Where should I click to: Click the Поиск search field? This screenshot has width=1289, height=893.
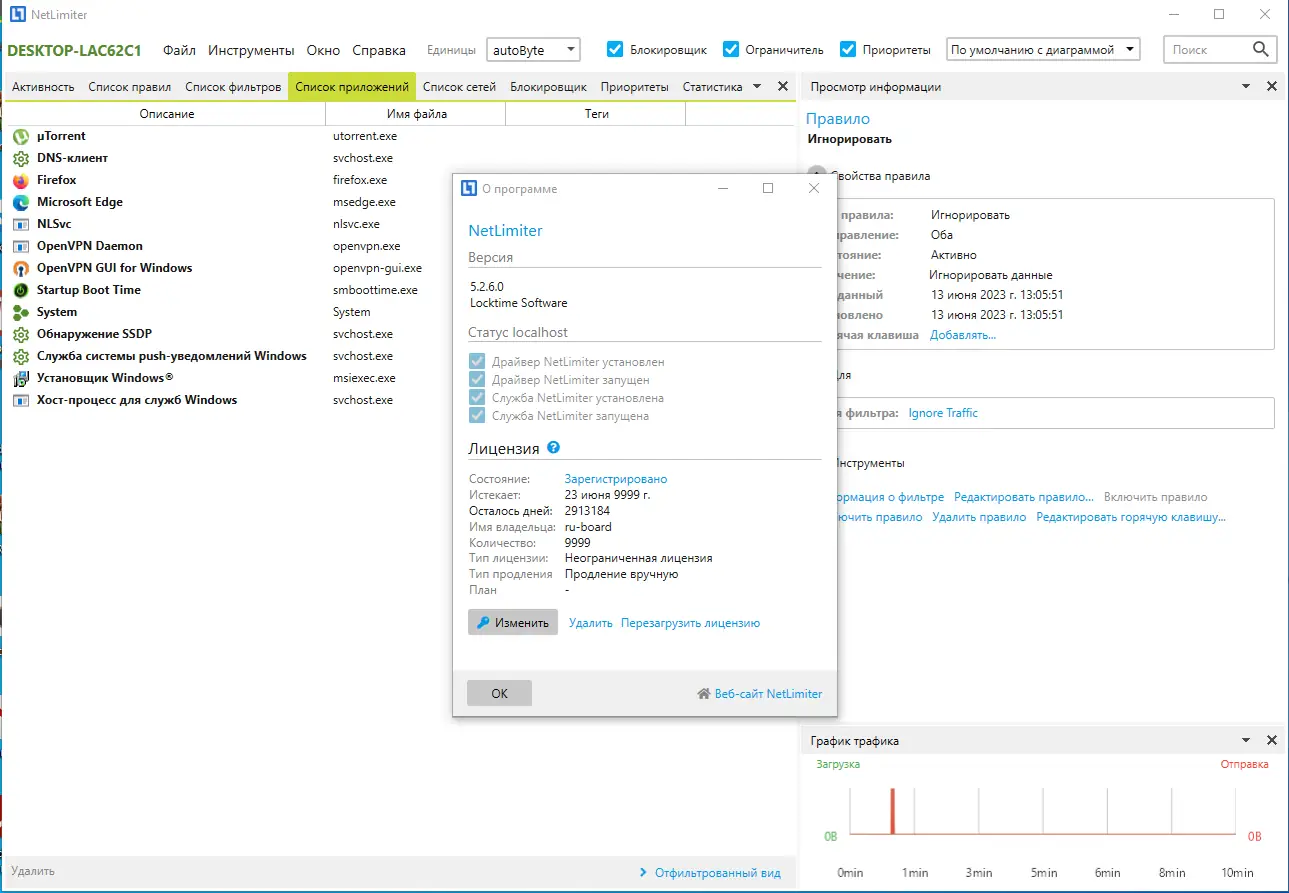[1209, 49]
